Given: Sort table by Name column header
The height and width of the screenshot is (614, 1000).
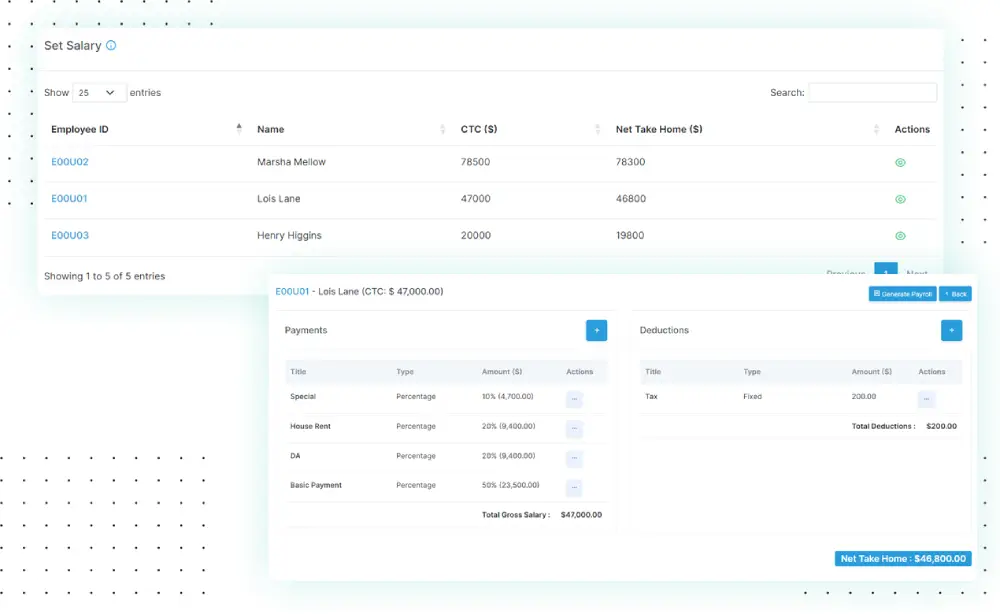Looking at the screenshot, I should tap(271, 129).
